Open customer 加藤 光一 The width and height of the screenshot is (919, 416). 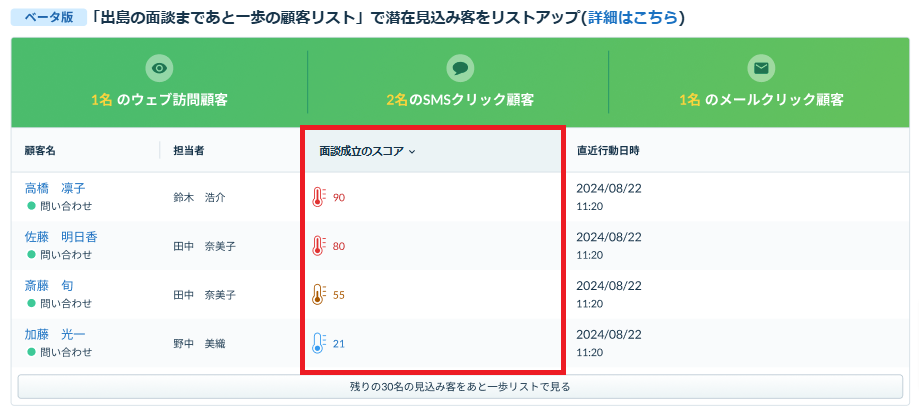pos(55,335)
